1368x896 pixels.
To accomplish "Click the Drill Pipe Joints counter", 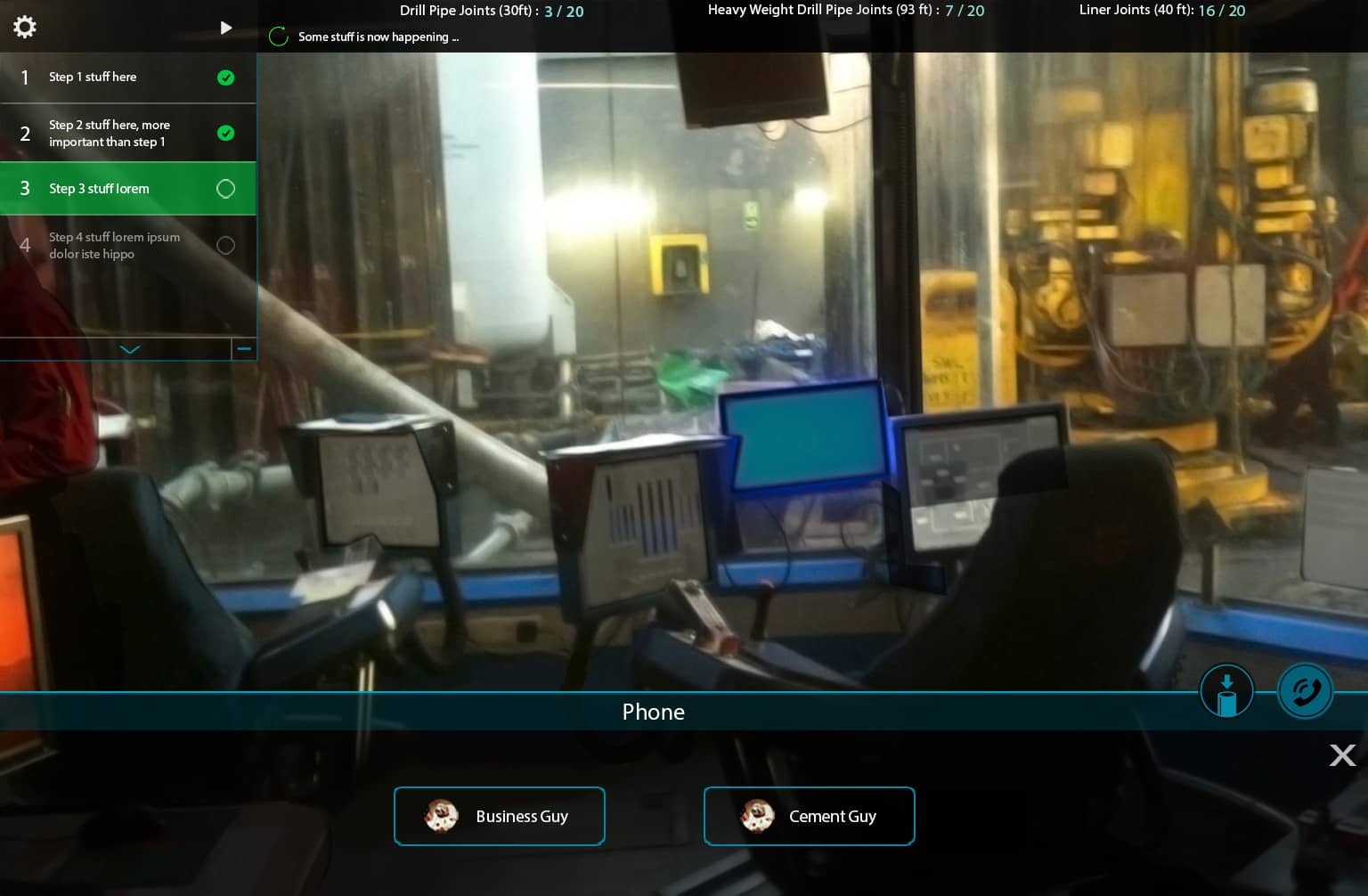I will pyautogui.click(x=492, y=12).
